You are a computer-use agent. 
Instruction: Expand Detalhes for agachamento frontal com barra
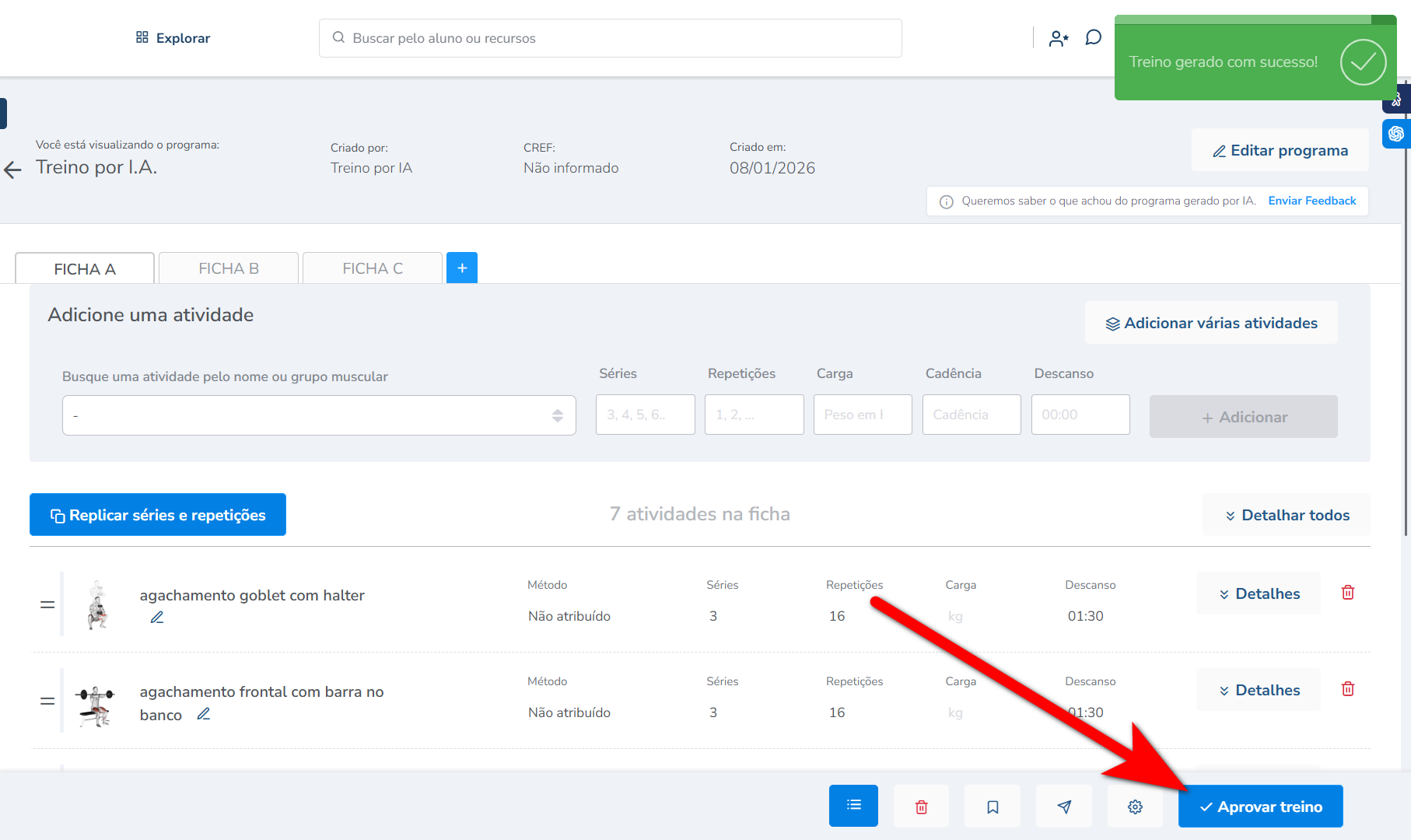coord(1258,690)
